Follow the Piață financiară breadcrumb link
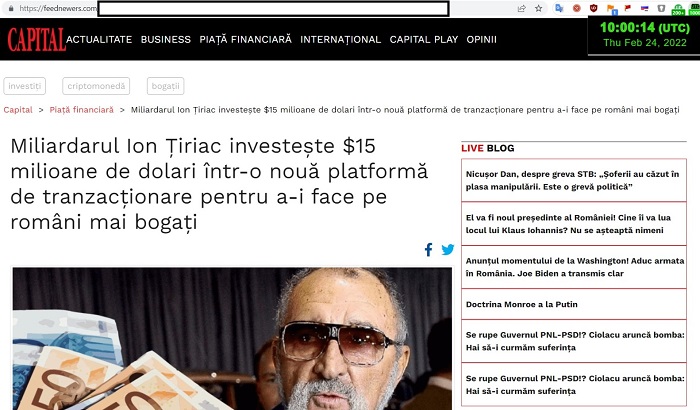 (x=82, y=110)
